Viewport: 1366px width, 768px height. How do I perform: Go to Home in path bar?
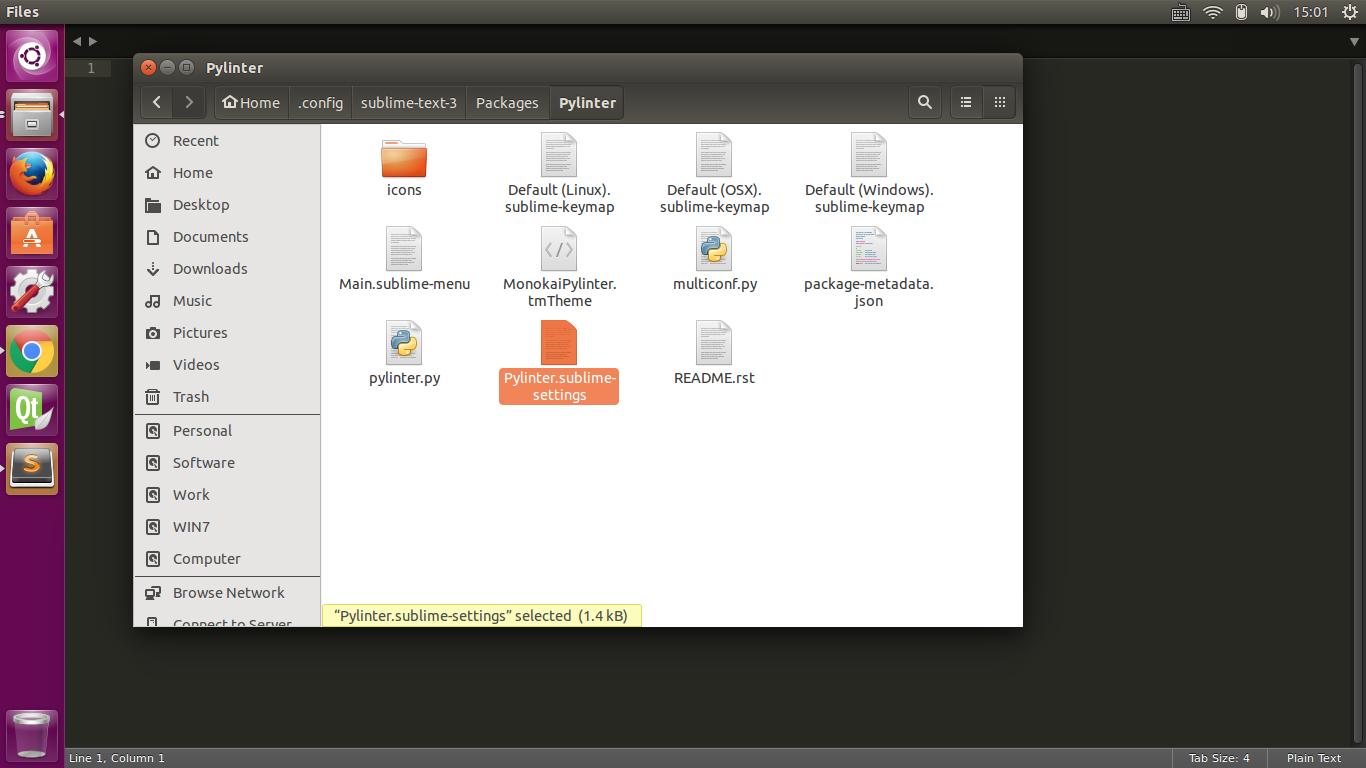(251, 102)
